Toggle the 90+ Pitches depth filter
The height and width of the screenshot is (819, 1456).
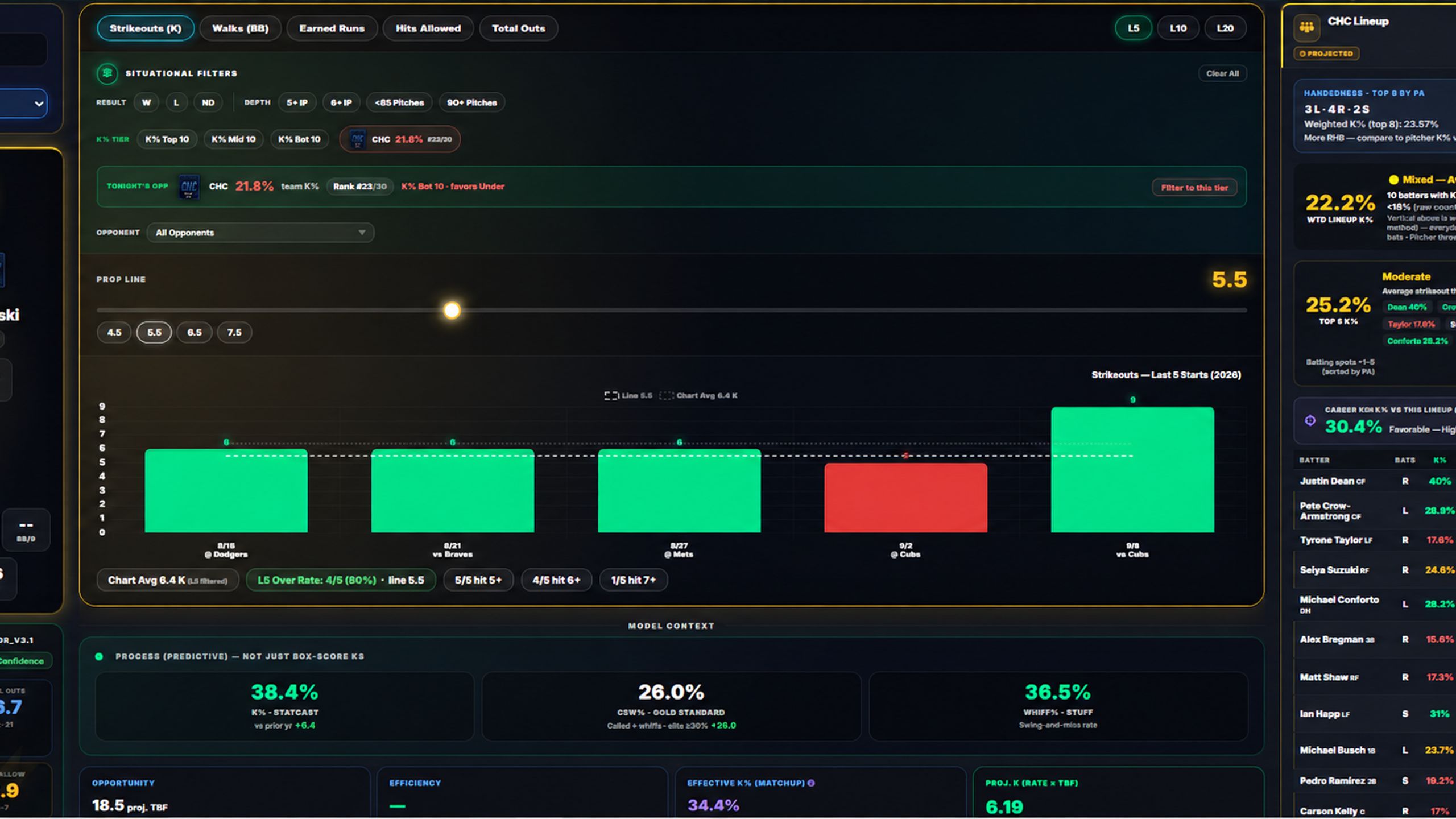point(471,102)
